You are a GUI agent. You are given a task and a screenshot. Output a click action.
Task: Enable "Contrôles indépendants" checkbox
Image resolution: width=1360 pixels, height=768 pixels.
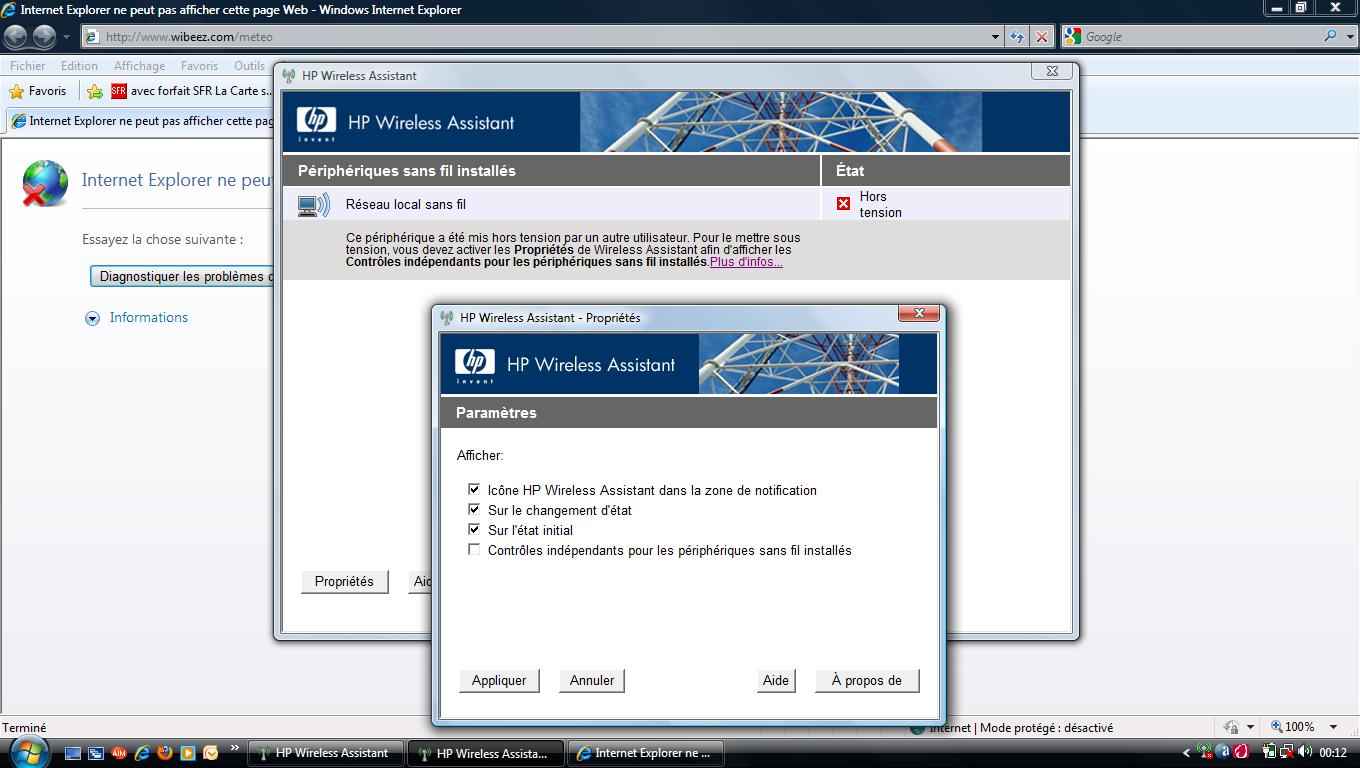click(x=474, y=550)
